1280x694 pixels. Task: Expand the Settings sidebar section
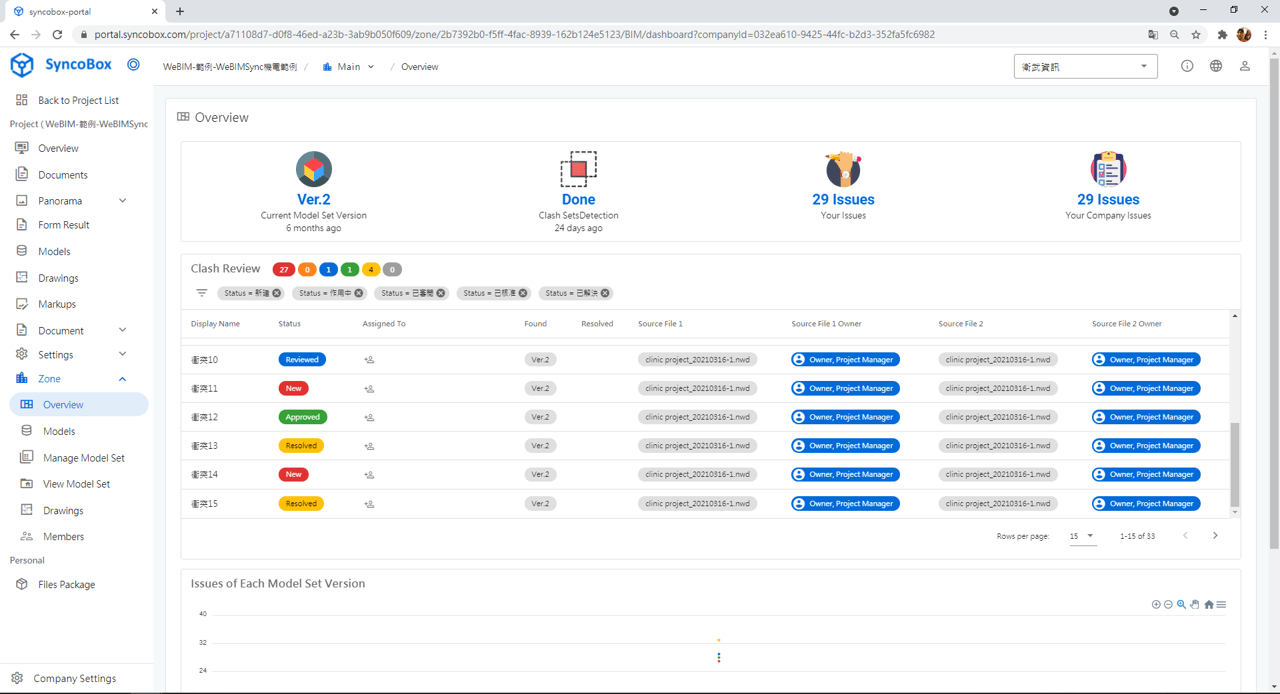(123, 354)
